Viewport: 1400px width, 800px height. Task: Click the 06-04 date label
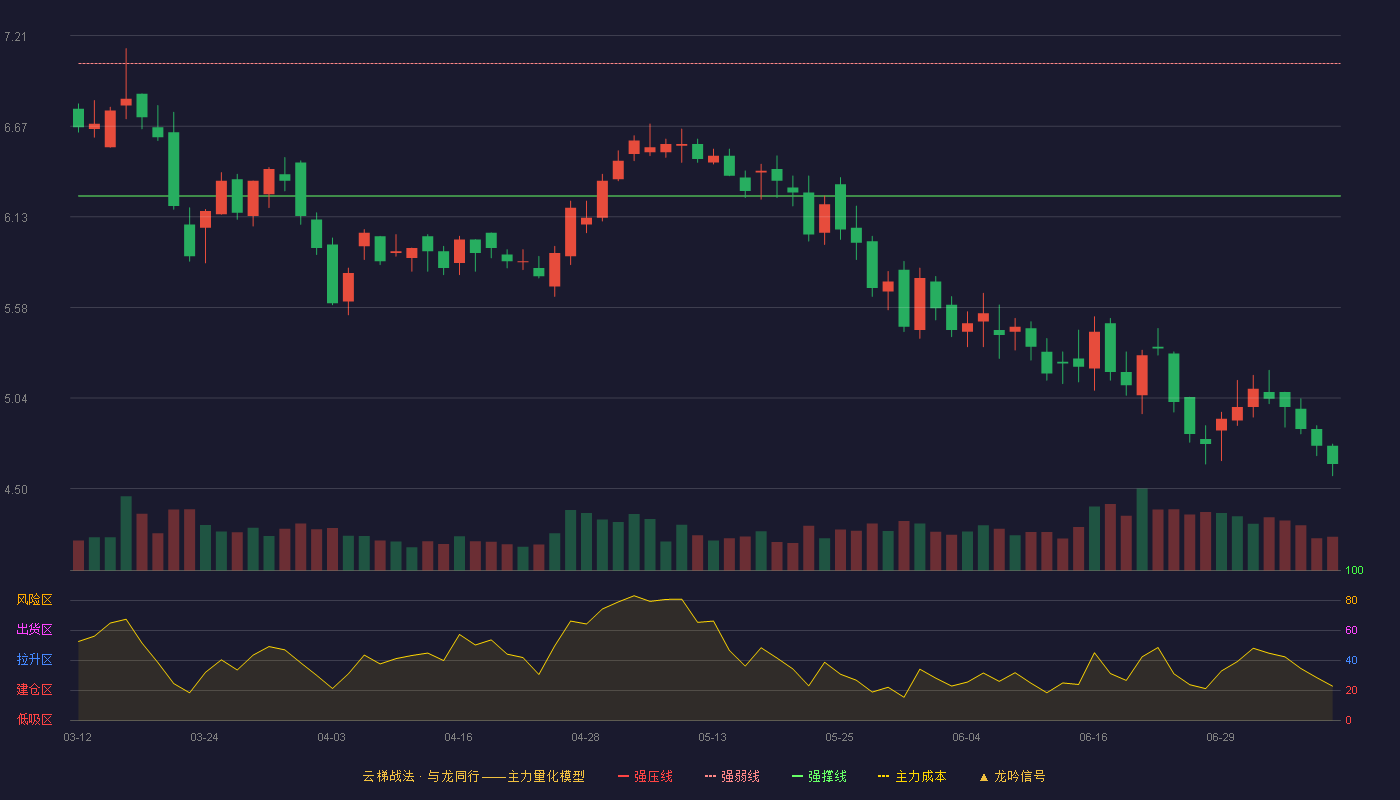coord(966,737)
